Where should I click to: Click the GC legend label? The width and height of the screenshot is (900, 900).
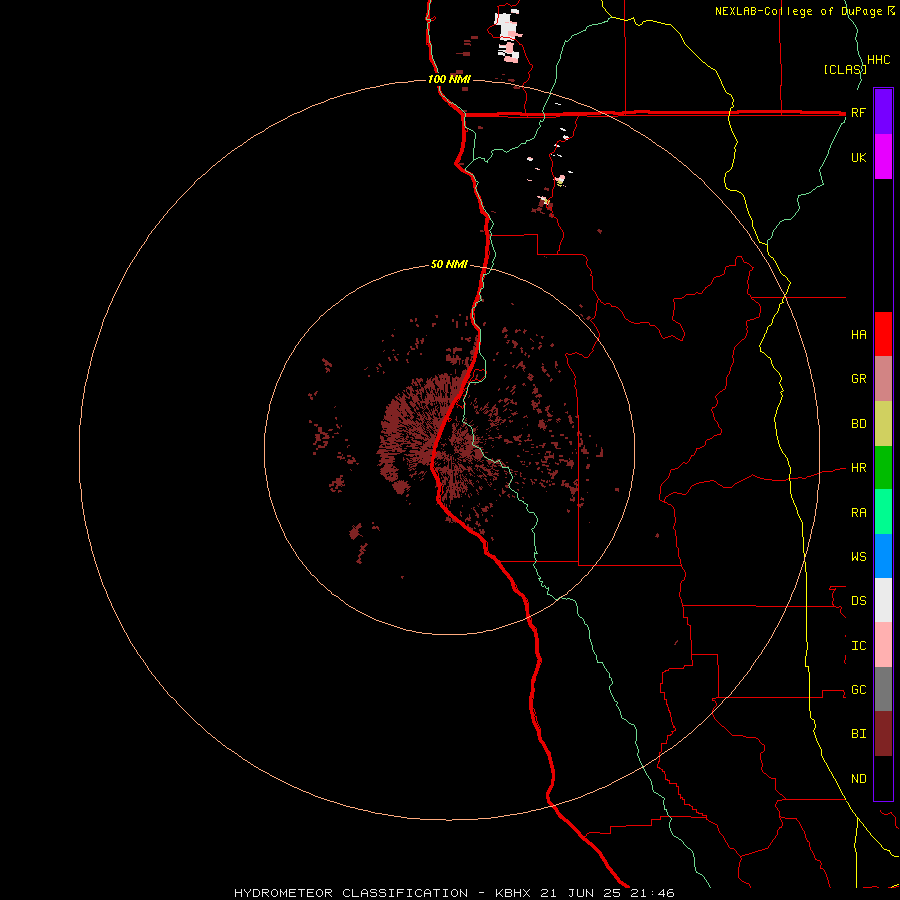pyautogui.click(x=858, y=690)
